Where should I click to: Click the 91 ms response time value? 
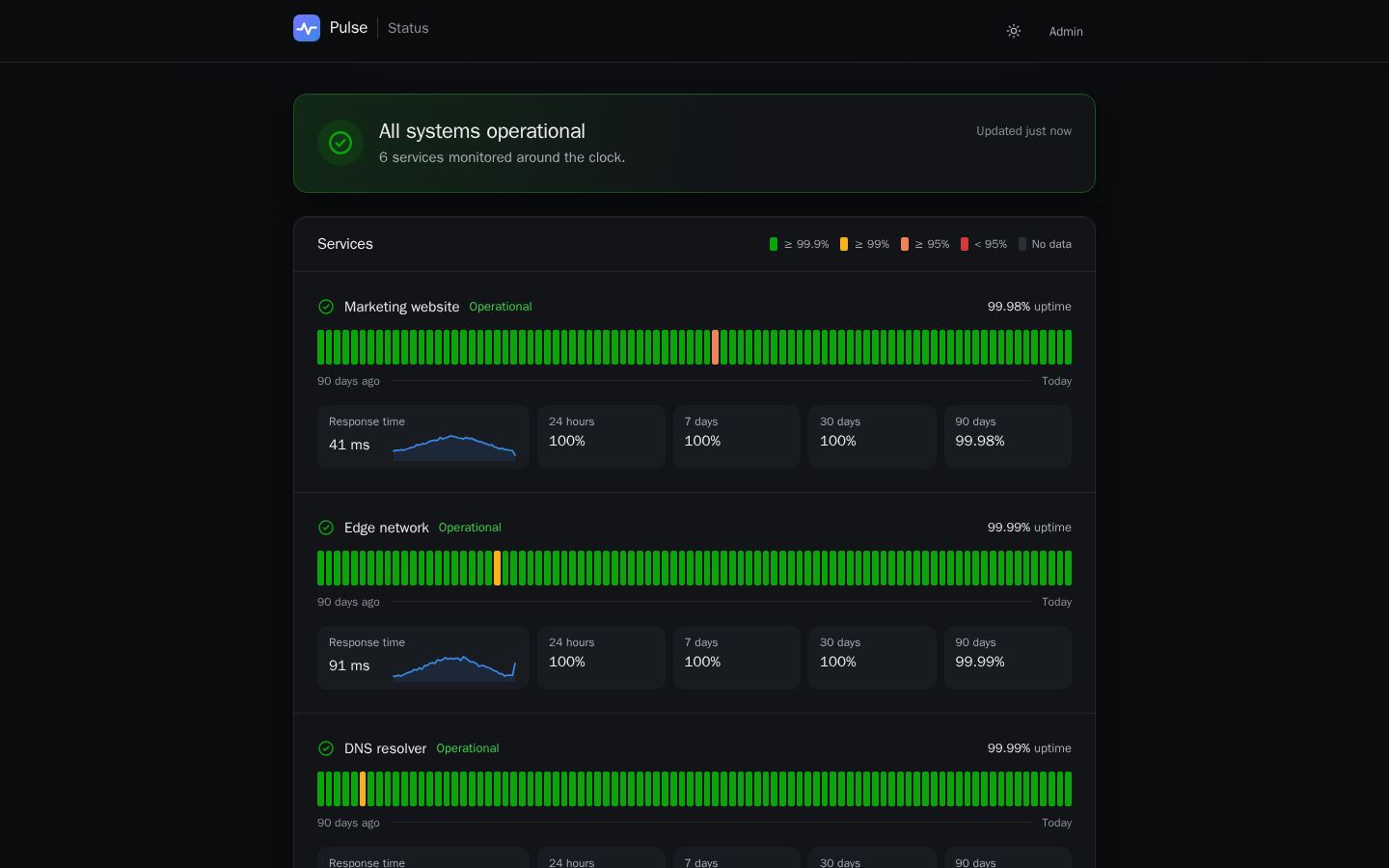[349, 665]
